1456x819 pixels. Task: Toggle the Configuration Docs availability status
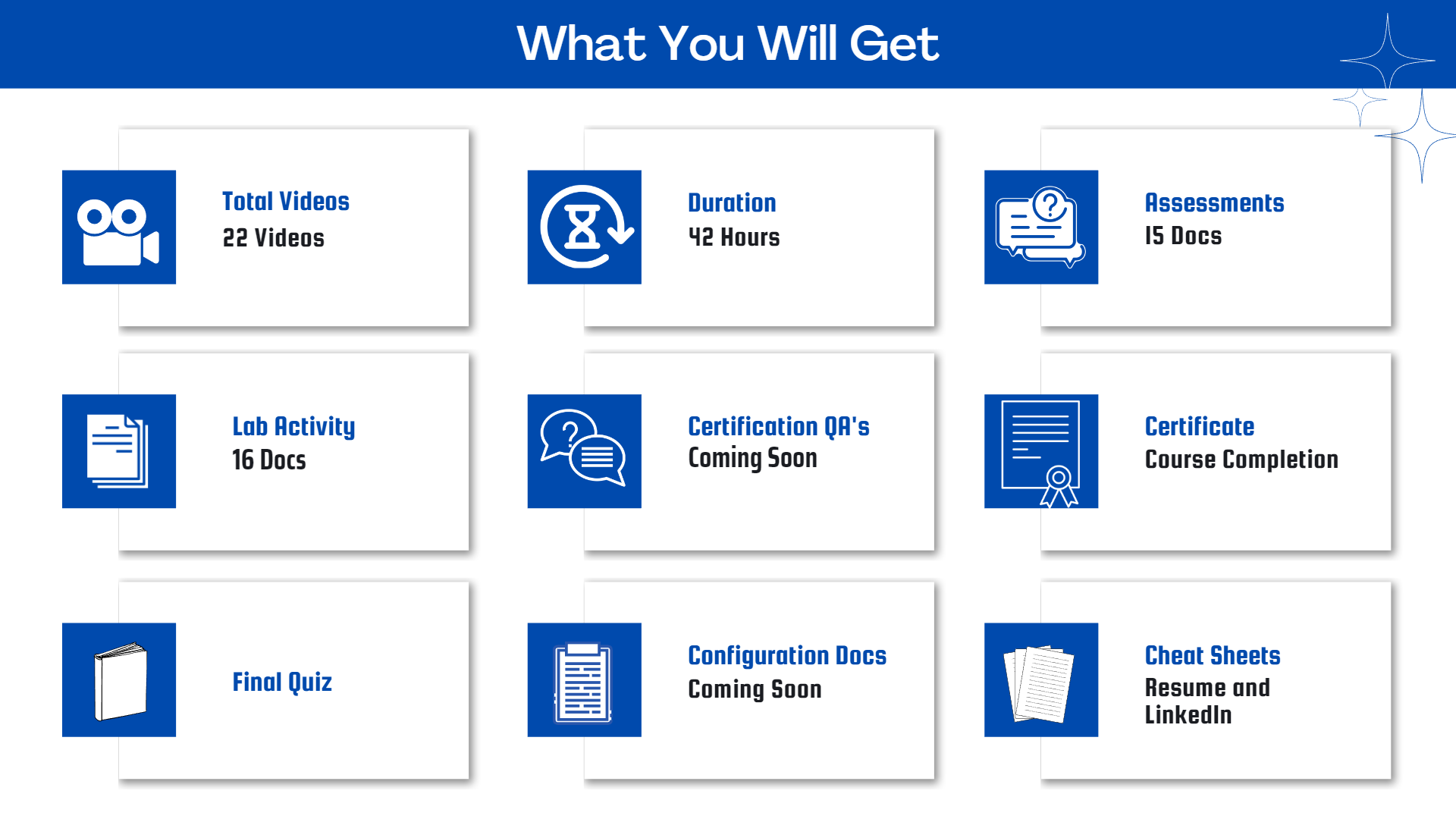[x=727, y=688]
